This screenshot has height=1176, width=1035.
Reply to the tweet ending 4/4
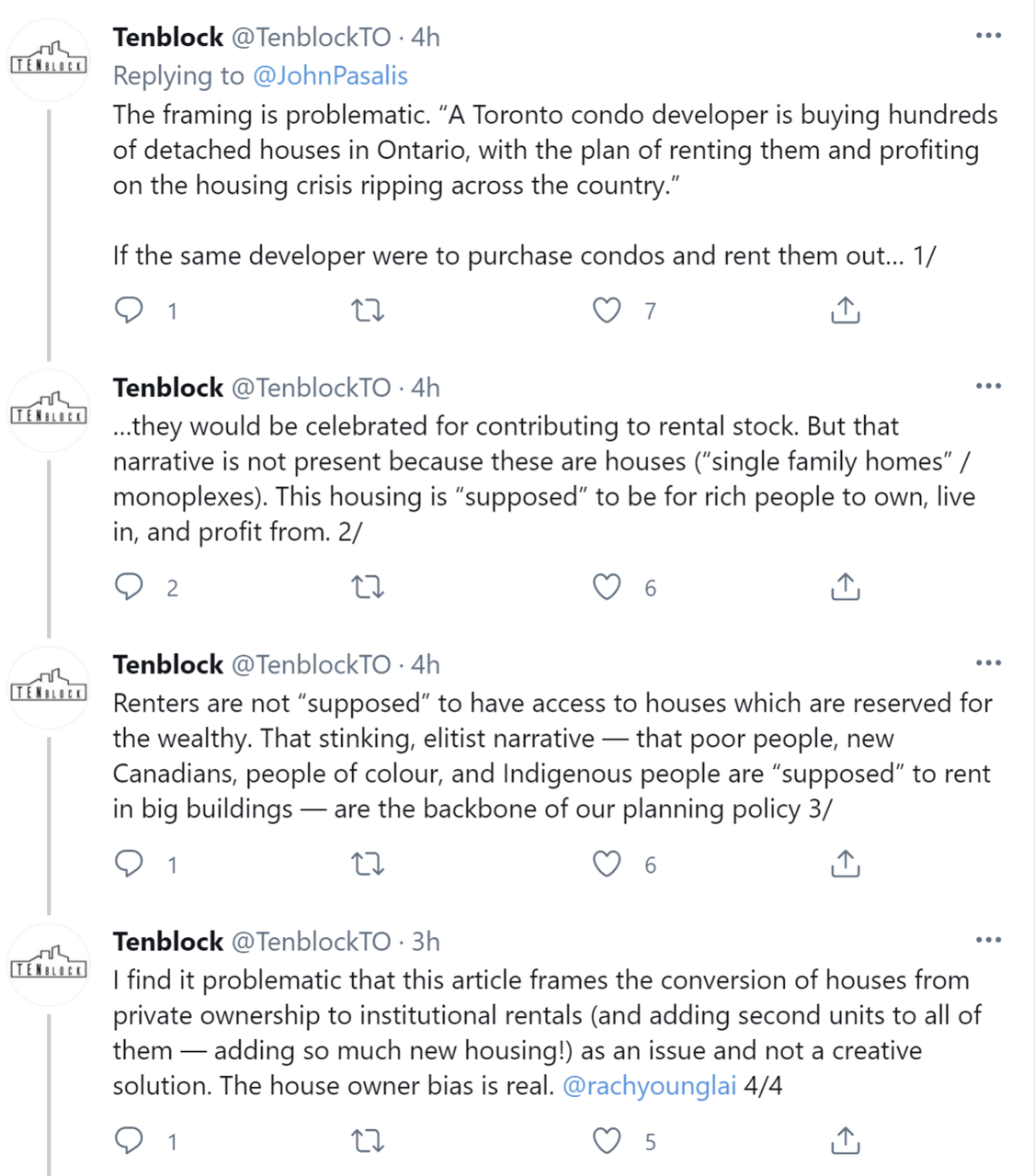129,1141
